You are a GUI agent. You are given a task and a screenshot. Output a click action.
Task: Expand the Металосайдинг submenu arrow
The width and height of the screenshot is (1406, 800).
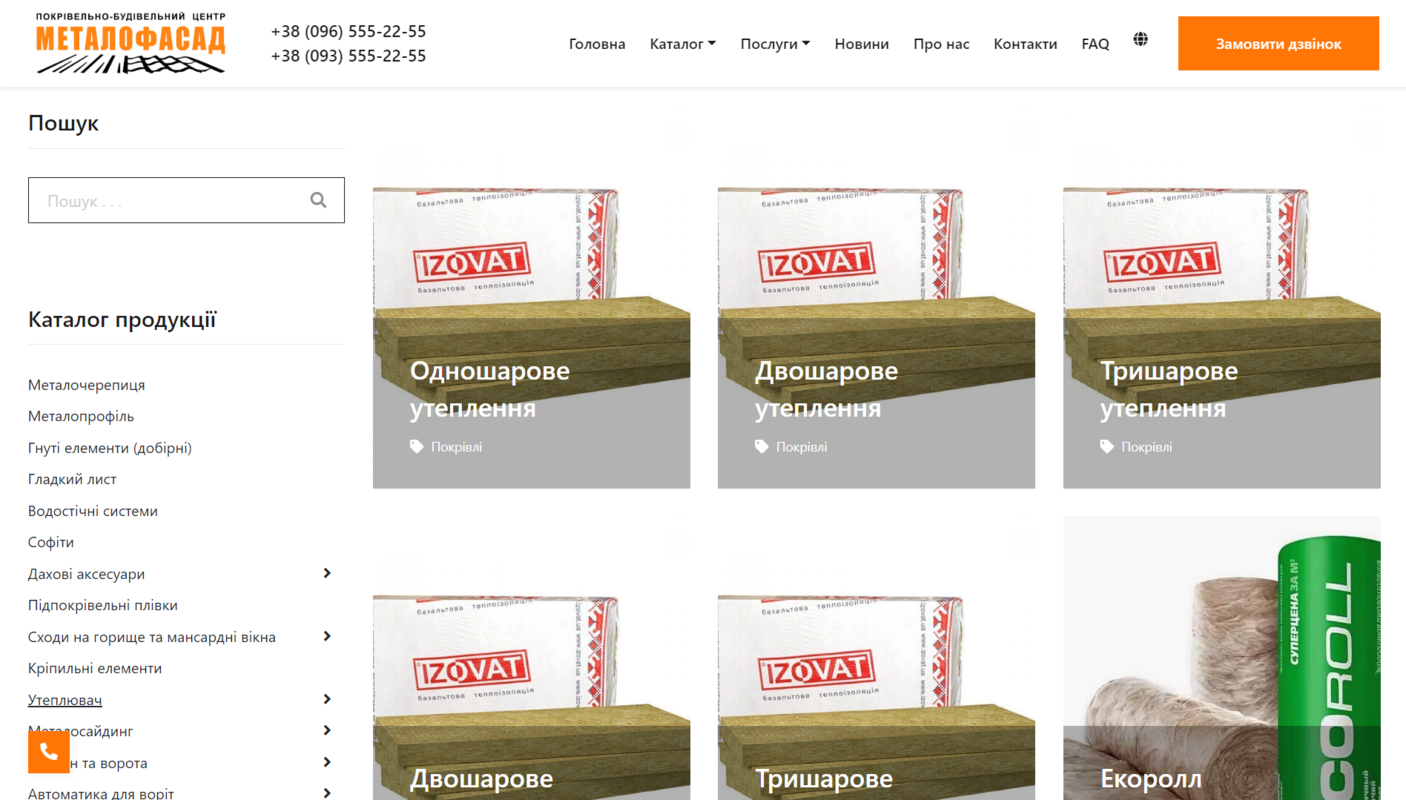pos(327,730)
